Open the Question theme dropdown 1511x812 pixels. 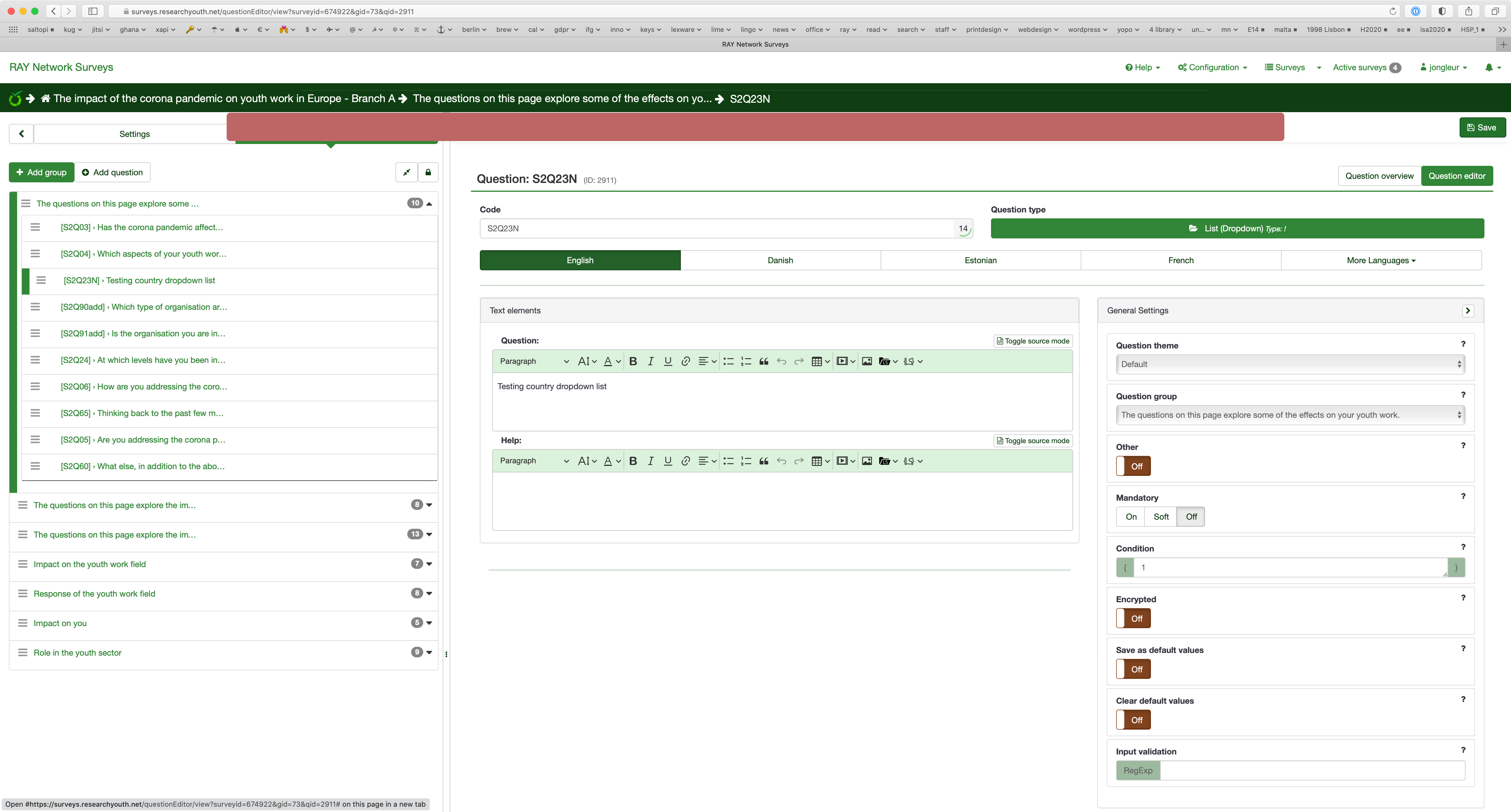coord(1290,364)
